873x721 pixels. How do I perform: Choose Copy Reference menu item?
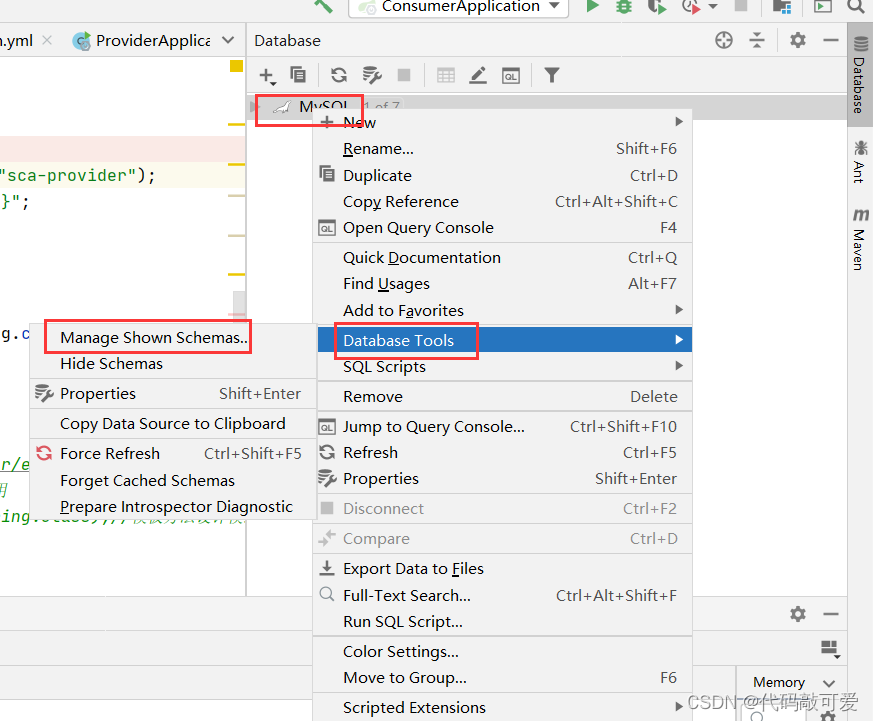click(504, 202)
